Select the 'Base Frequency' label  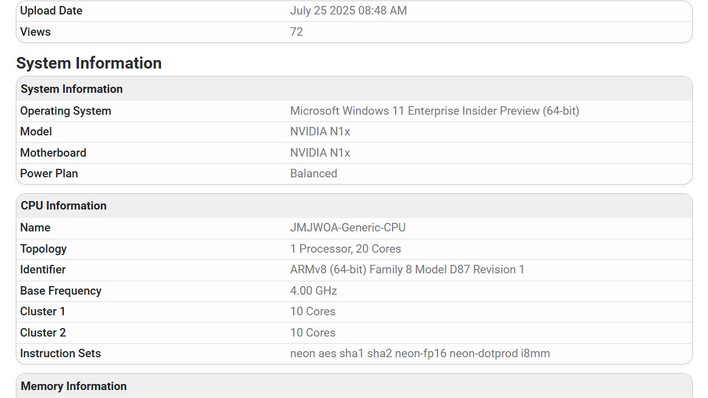coord(61,290)
